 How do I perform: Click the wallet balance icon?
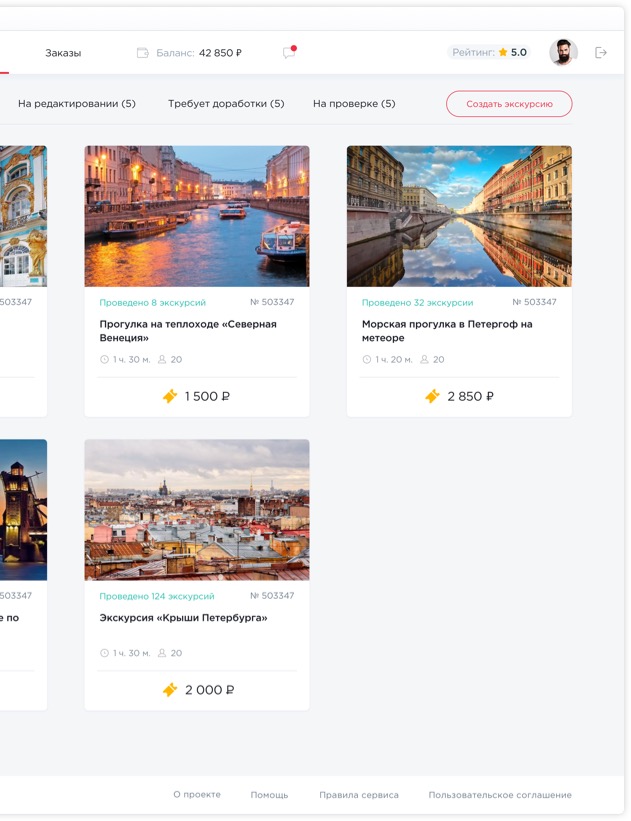point(143,53)
